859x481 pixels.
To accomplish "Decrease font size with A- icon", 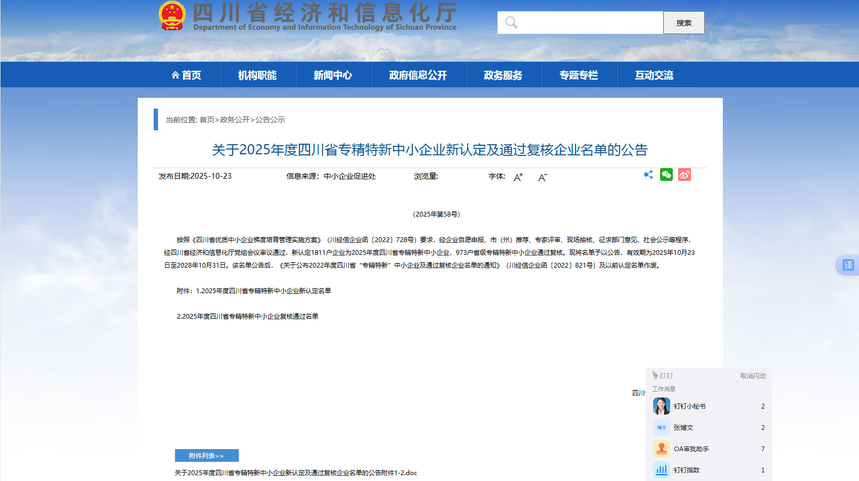I will pyautogui.click(x=542, y=177).
